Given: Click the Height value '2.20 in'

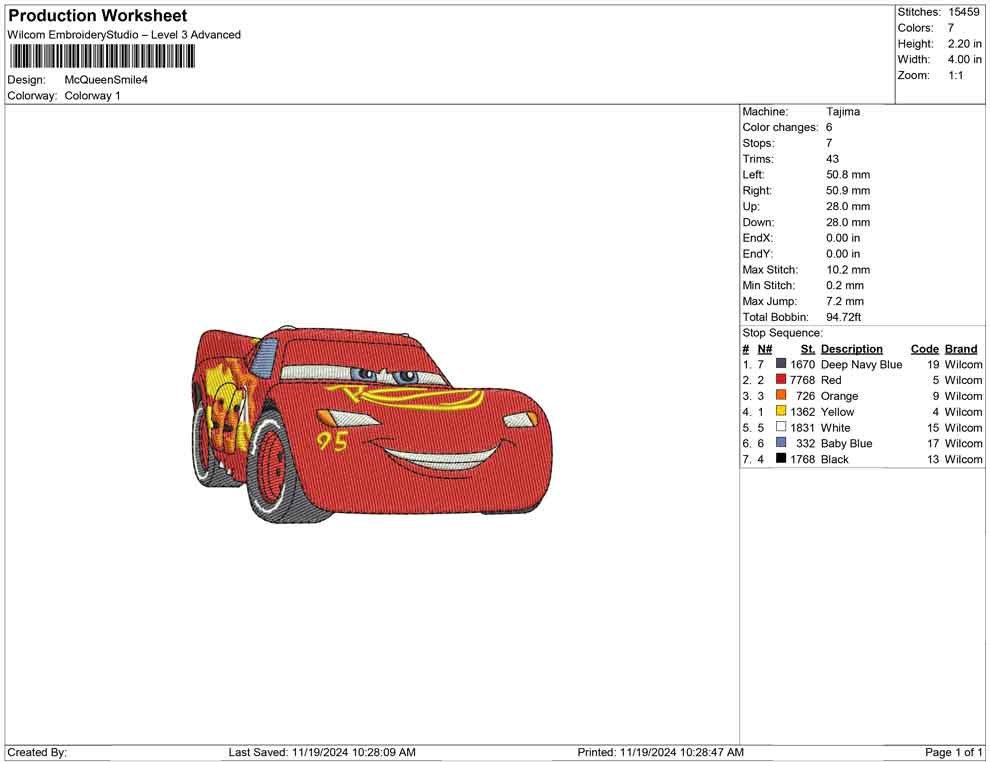Looking at the screenshot, I should coord(964,44).
